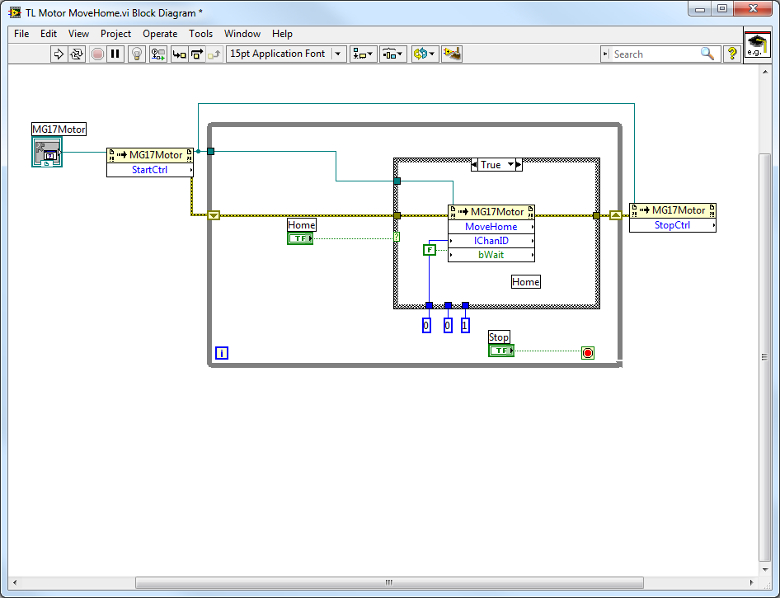Image resolution: width=780 pixels, height=598 pixels.
Task: Toggle Retain Wire Values button
Action: [158, 54]
